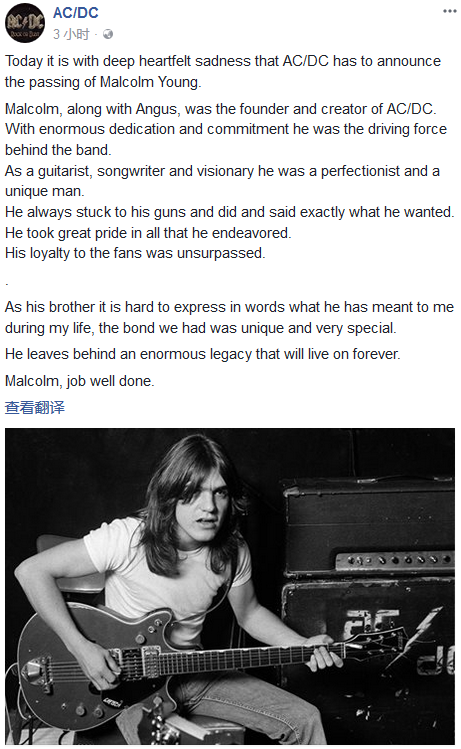Click the 'As his brother it is hard' paragraph
Viewport: 461px width, 749px height.
pyautogui.click(x=229, y=317)
